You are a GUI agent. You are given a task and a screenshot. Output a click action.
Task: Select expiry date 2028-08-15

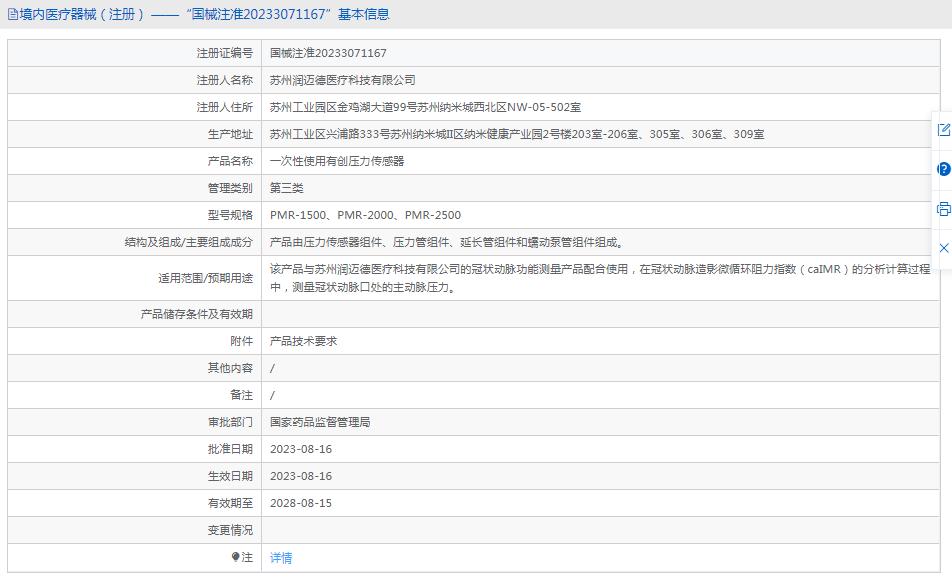(x=301, y=503)
